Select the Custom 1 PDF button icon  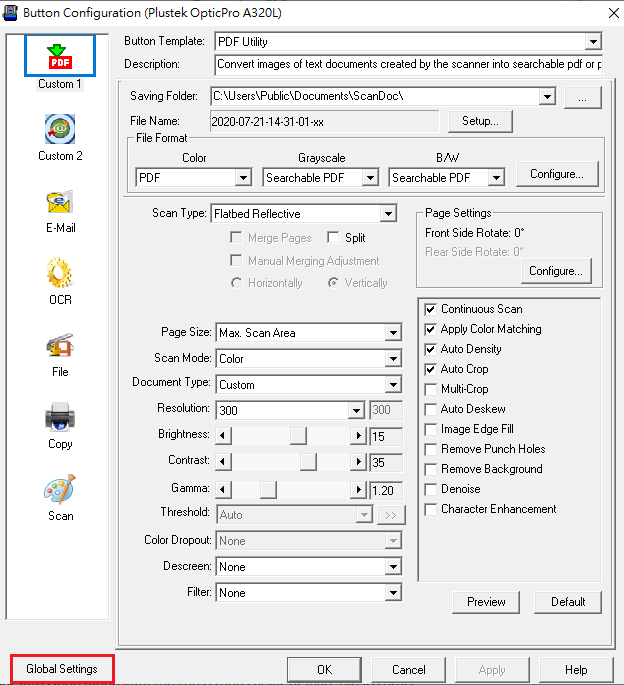pyautogui.click(x=60, y=56)
